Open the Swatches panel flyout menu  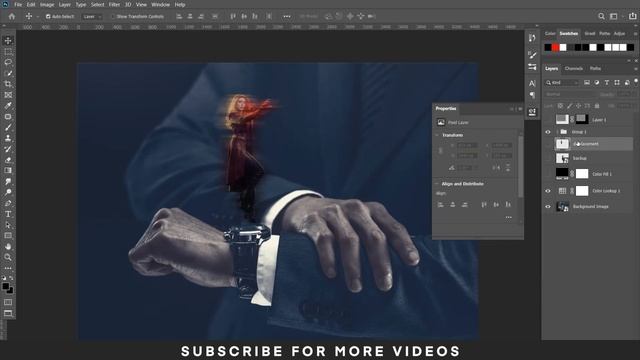tap(636, 33)
